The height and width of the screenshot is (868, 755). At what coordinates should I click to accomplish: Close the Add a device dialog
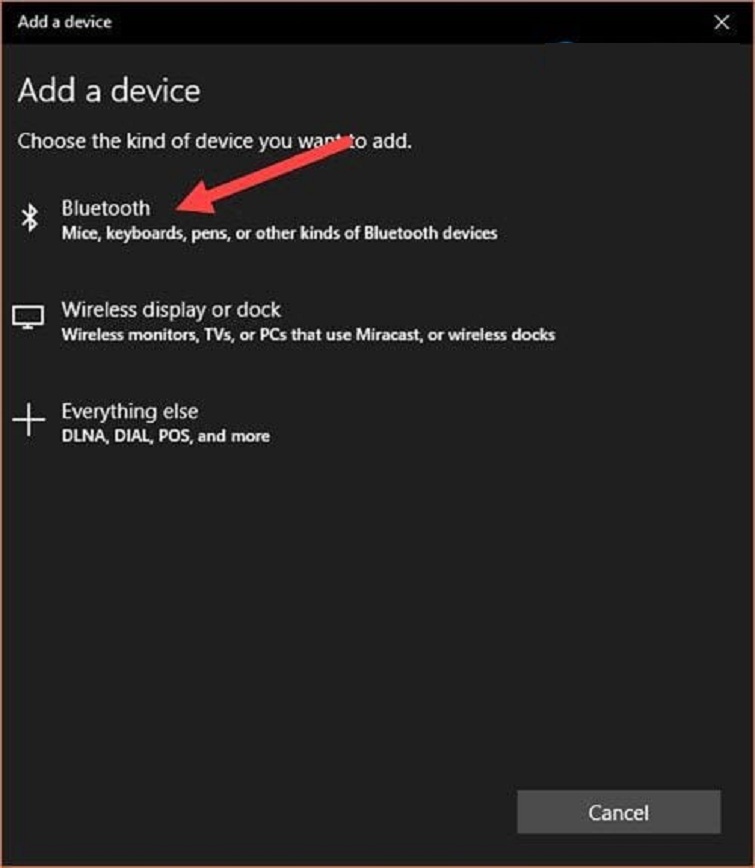721,22
